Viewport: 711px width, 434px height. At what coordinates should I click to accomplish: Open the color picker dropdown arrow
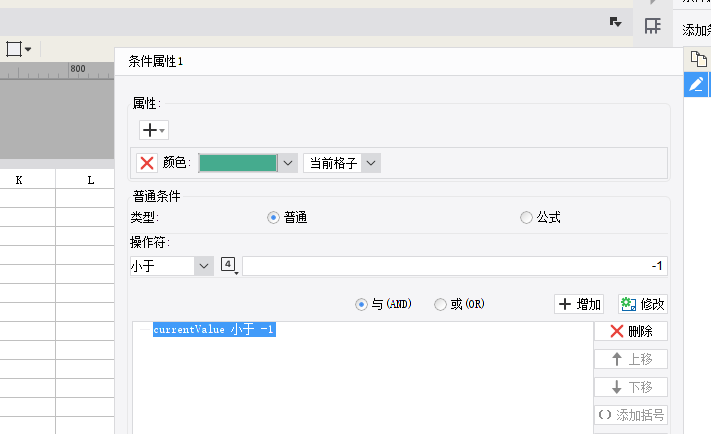[x=288, y=163]
